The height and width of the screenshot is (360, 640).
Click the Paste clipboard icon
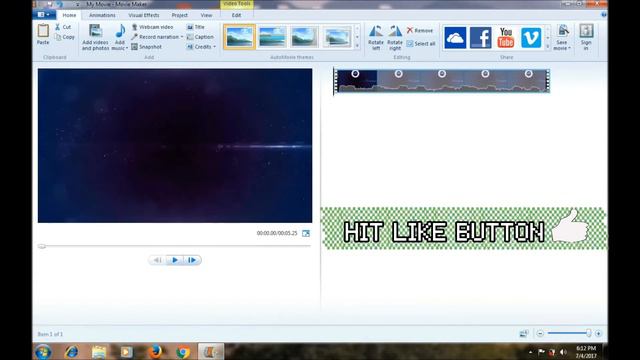pyautogui.click(x=43, y=31)
